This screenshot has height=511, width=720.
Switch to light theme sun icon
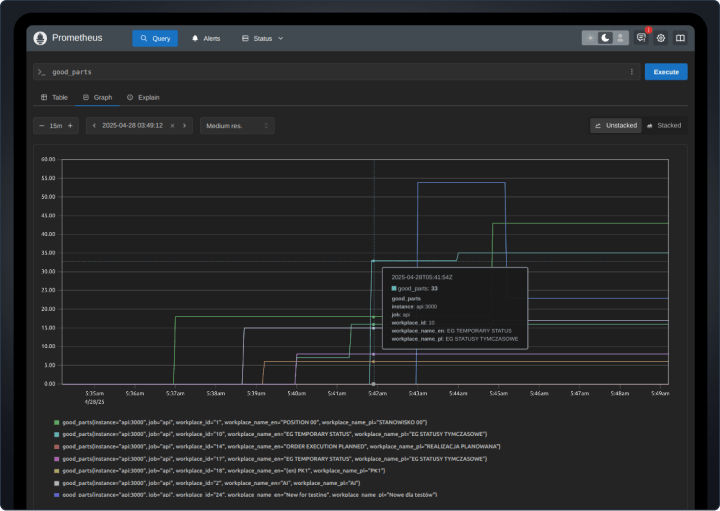pos(590,38)
